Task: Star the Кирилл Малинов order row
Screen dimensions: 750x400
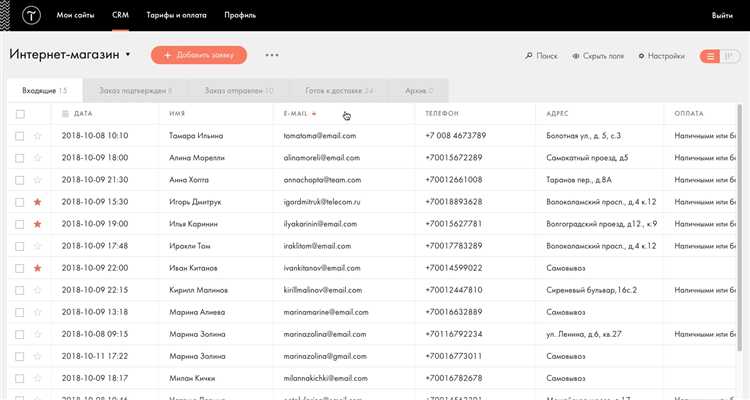Action: 37,290
